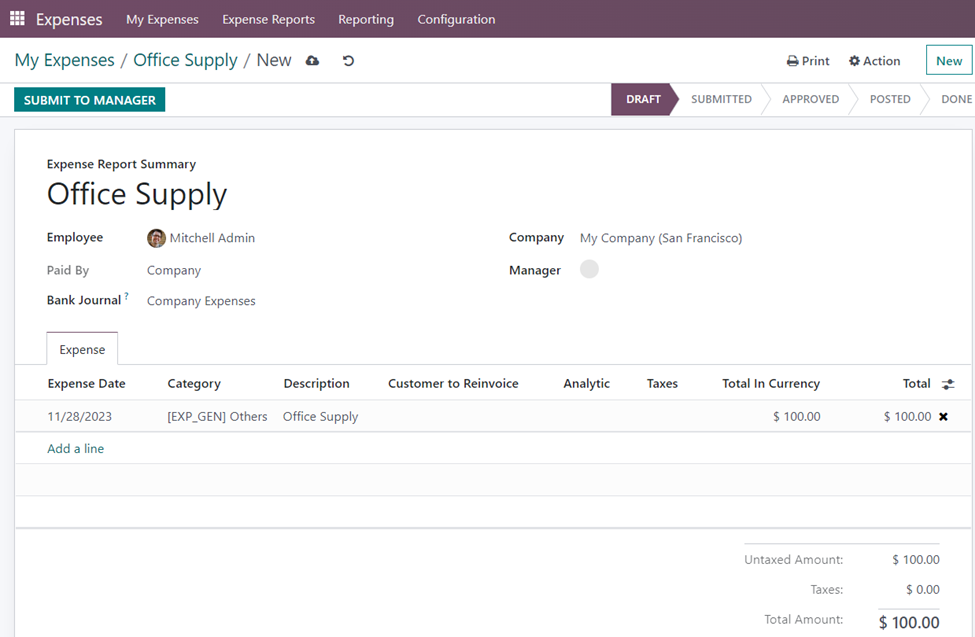975x637 pixels.
Task: Click the Office Supply title field
Action: [x=137, y=194]
